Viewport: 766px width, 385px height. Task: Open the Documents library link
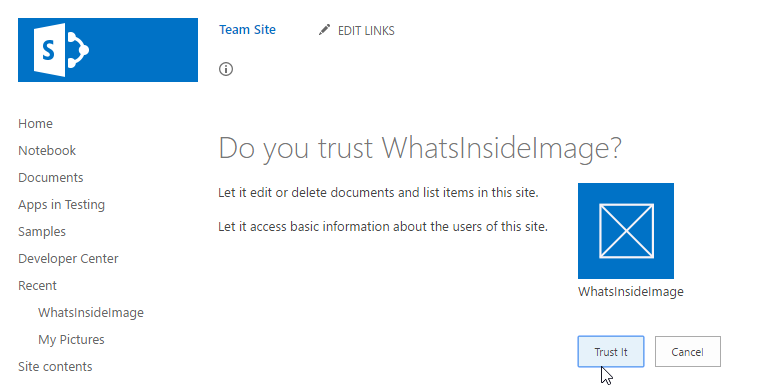(x=51, y=177)
